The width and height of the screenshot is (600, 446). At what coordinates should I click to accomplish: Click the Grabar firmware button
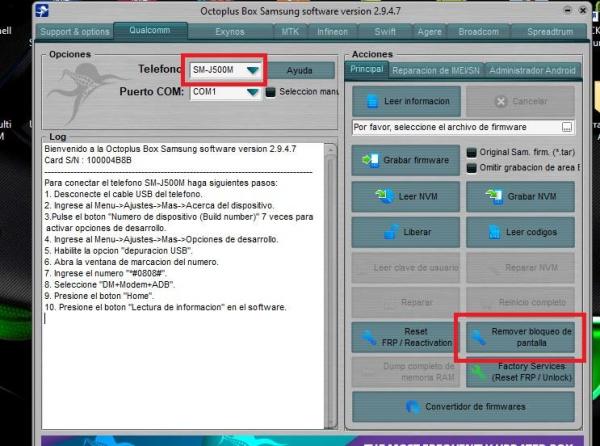(406, 160)
